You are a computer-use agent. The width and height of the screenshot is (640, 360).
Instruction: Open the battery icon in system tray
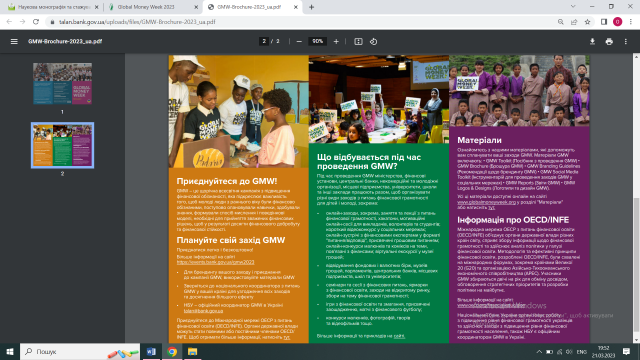(549, 352)
